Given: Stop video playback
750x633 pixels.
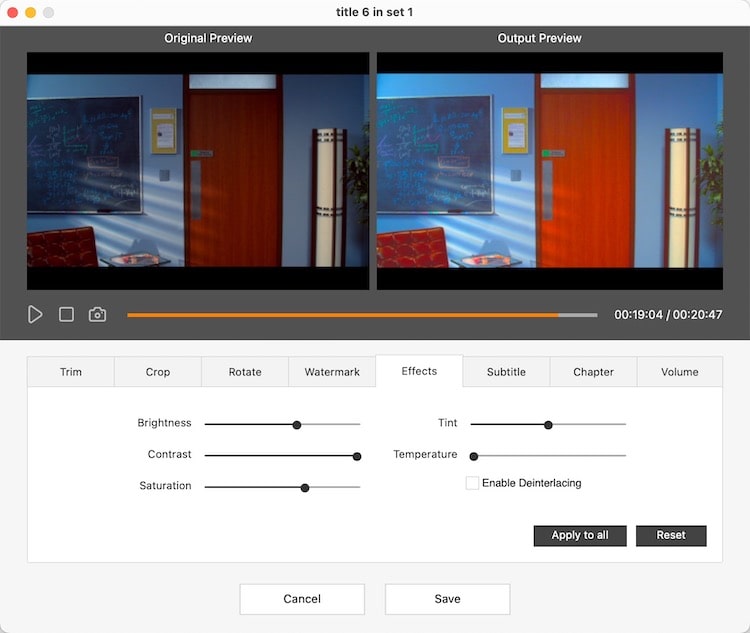Looking at the screenshot, I should (x=66, y=314).
